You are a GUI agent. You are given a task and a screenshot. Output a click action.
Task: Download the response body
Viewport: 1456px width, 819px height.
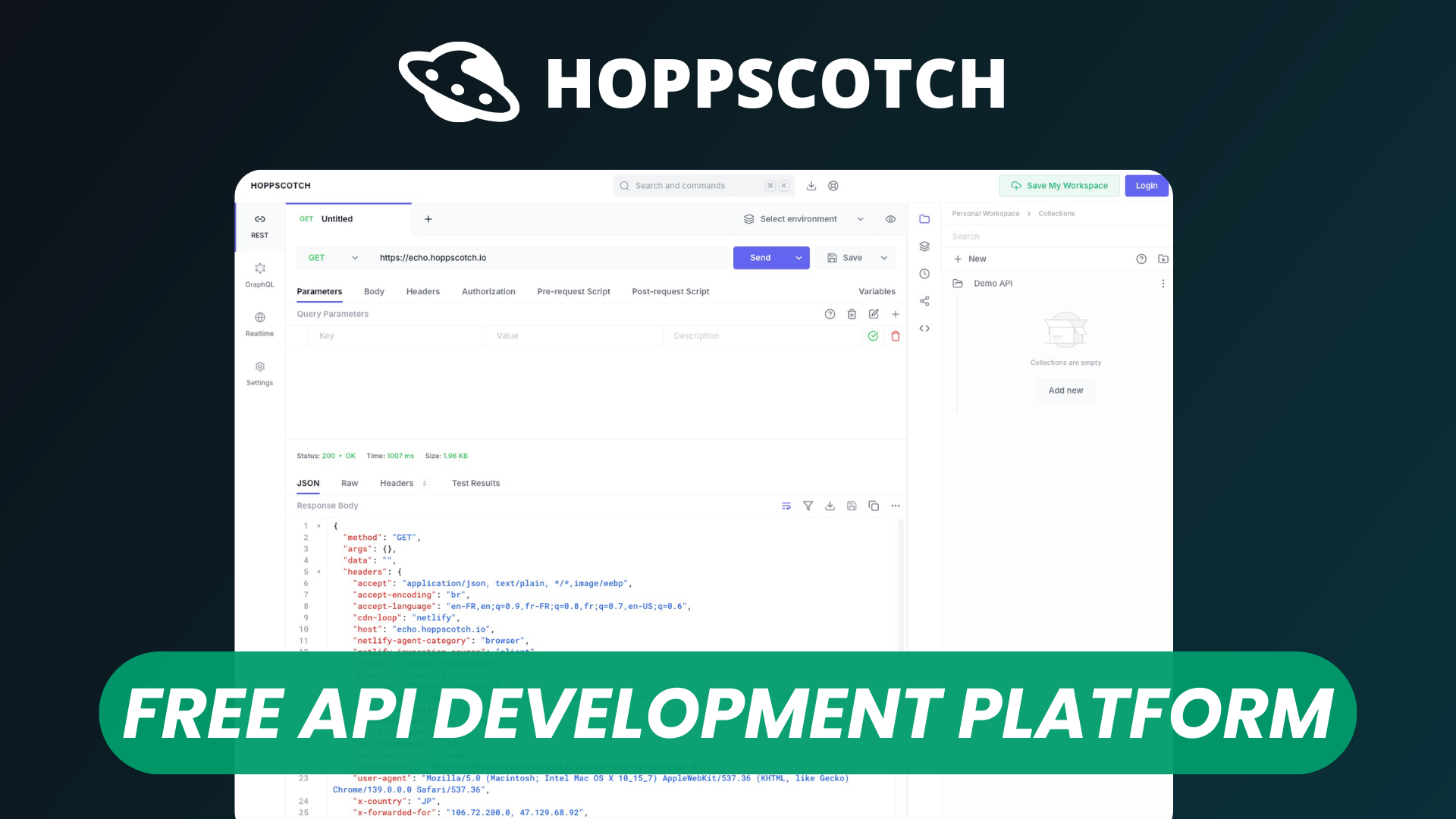pyautogui.click(x=830, y=506)
